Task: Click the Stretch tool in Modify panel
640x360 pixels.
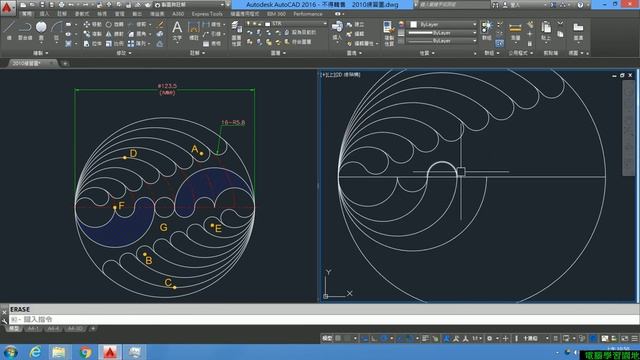Action: pyautogui.click(x=92, y=43)
